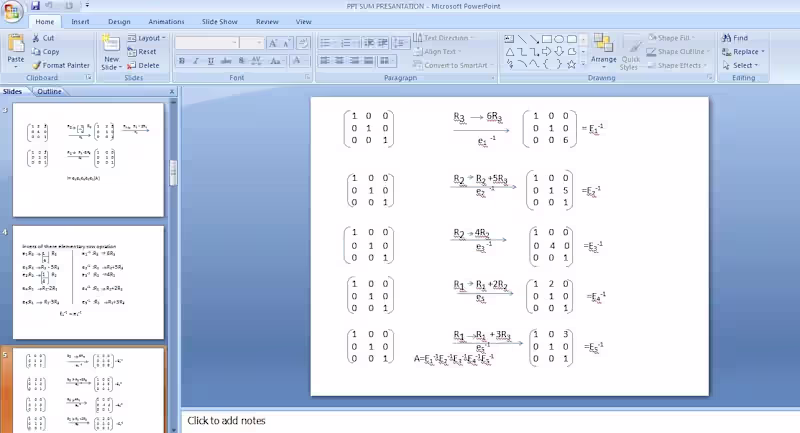The image size is (800, 433).
Task: Open the Office Button menu
Action: coord(11,11)
